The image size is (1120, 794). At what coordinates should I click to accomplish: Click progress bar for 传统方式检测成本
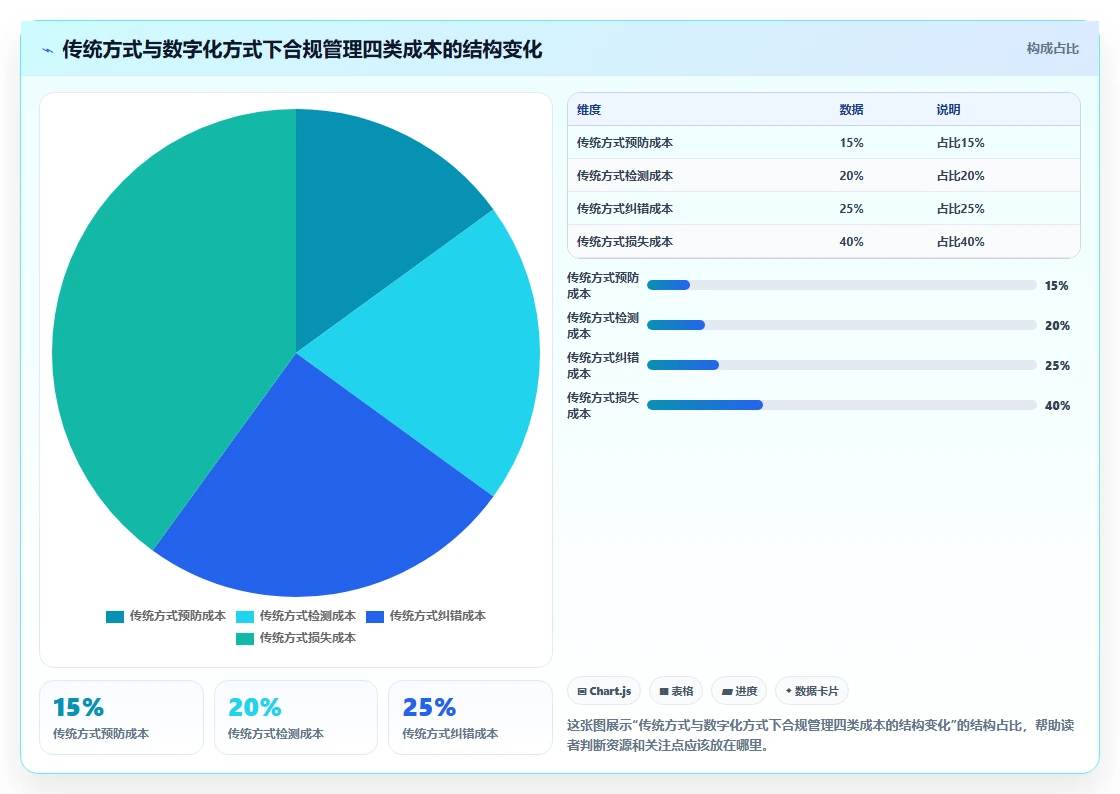click(x=841, y=325)
